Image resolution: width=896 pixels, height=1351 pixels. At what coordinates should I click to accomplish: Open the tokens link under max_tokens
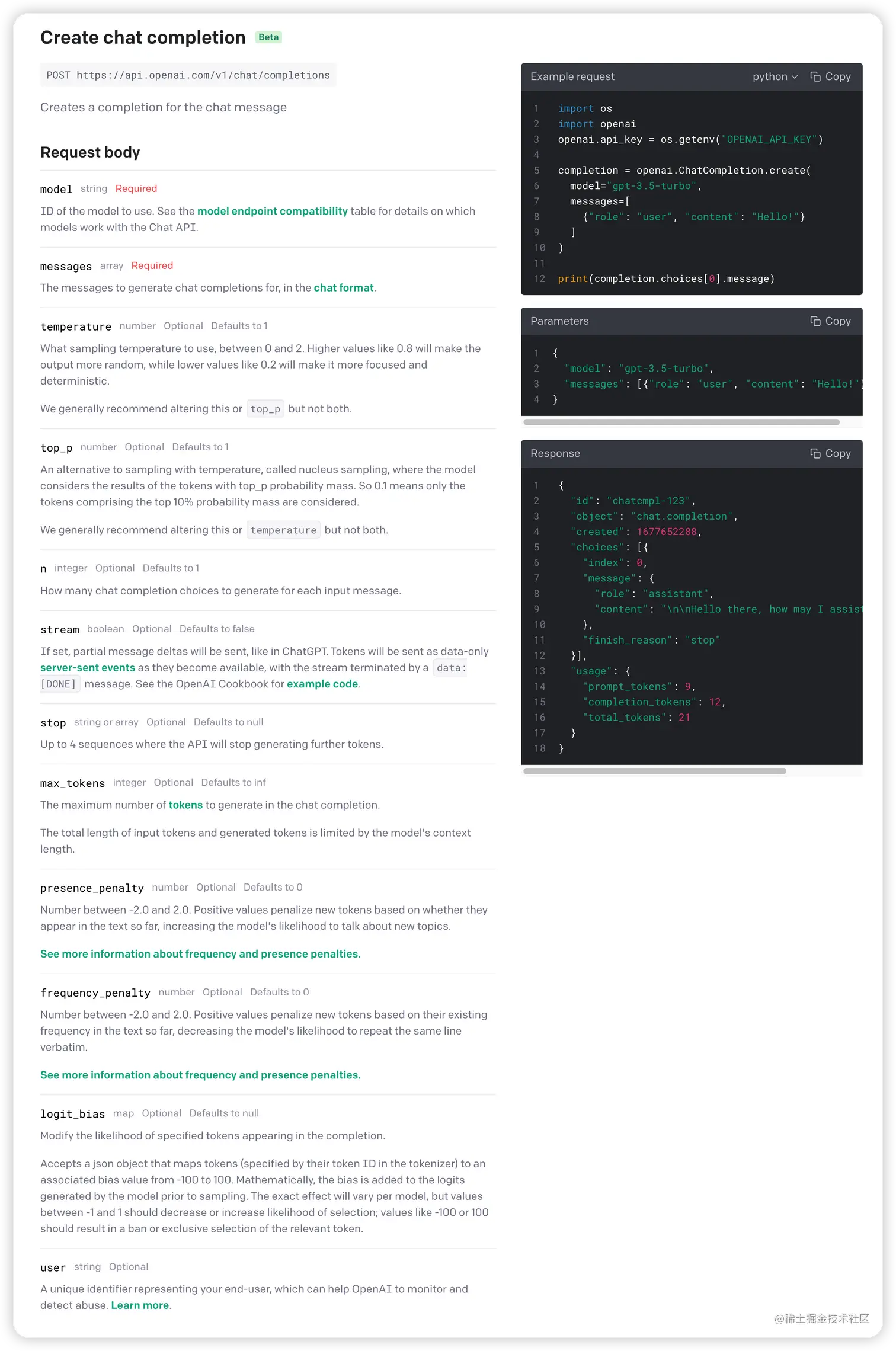tap(185, 805)
